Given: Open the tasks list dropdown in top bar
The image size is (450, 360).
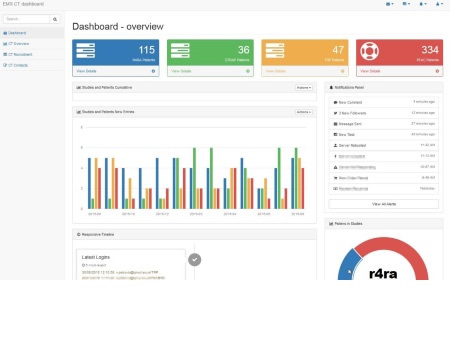Looking at the screenshot, I should coord(406,4).
